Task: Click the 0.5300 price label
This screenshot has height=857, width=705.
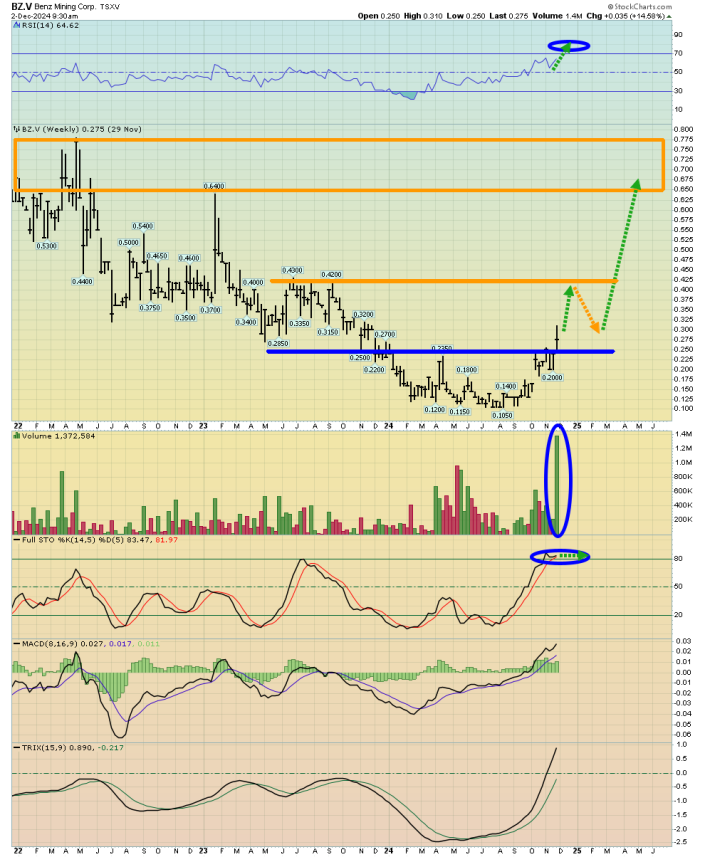Action: coord(47,246)
